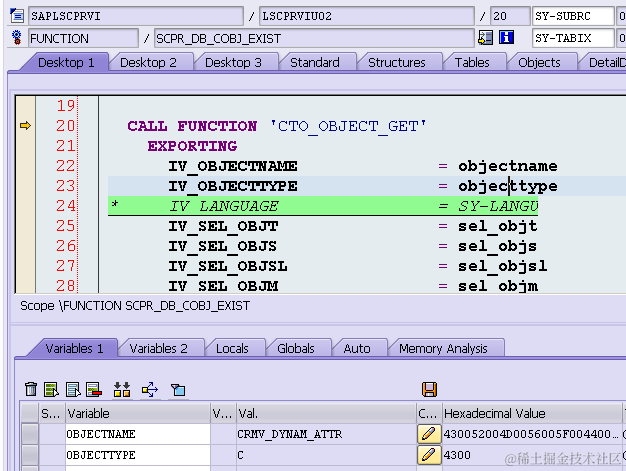Switch to the Desktop 1 tab

(66, 62)
